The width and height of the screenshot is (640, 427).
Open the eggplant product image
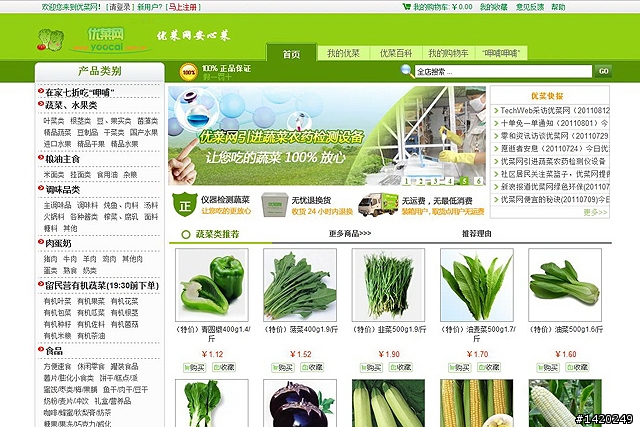coord(300,403)
